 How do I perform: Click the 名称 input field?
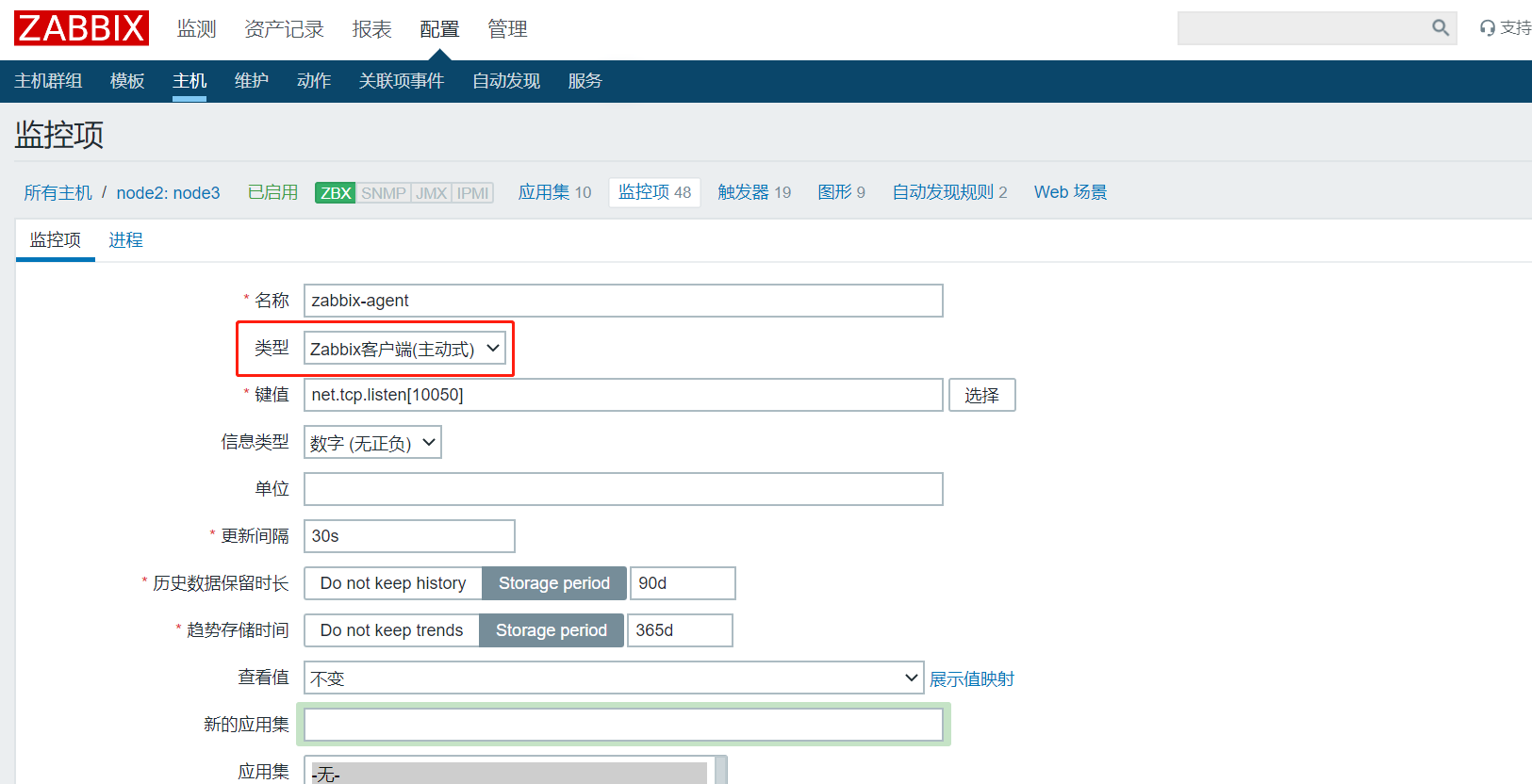623,301
